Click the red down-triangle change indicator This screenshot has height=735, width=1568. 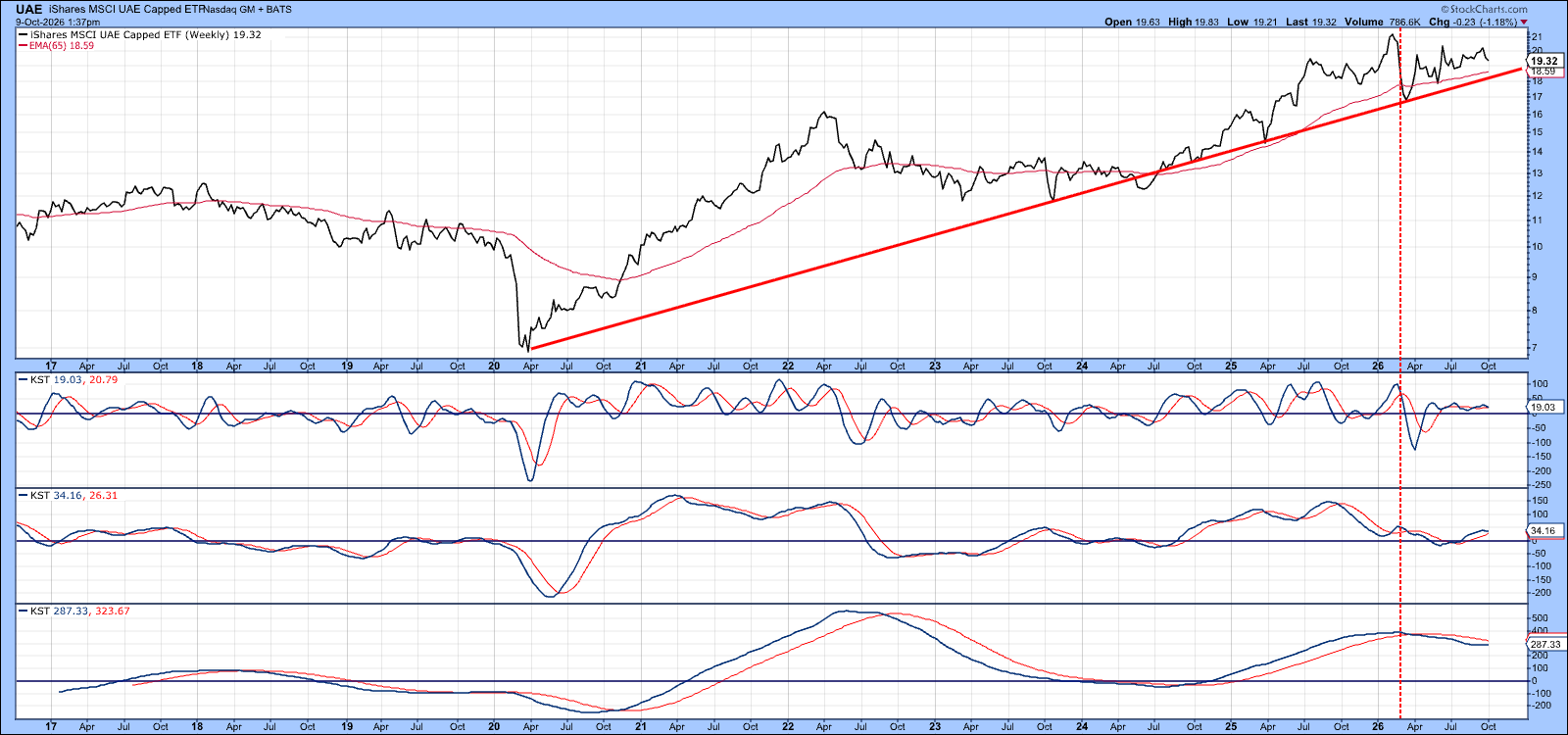pyautogui.click(x=1524, y=22)
